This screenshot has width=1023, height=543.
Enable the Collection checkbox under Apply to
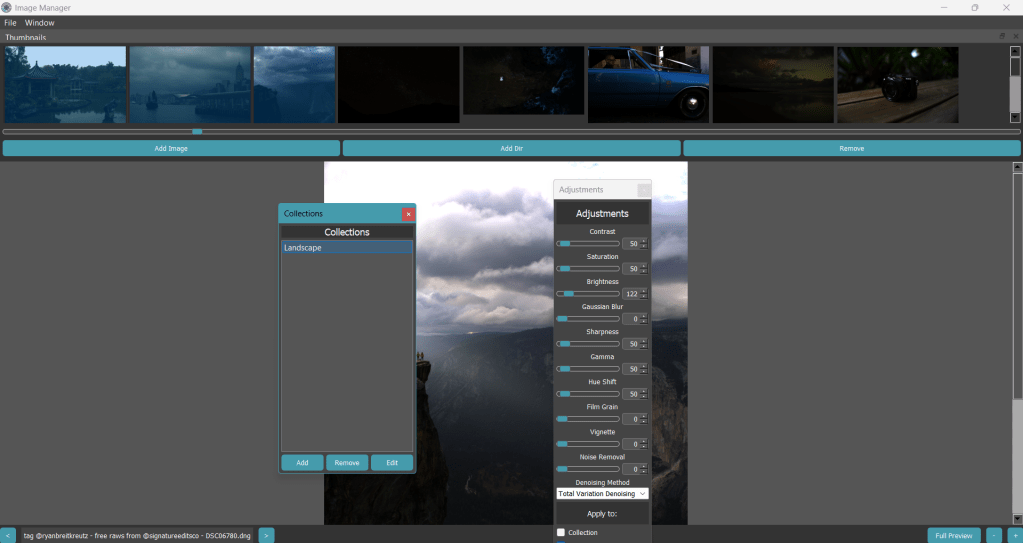561,532
